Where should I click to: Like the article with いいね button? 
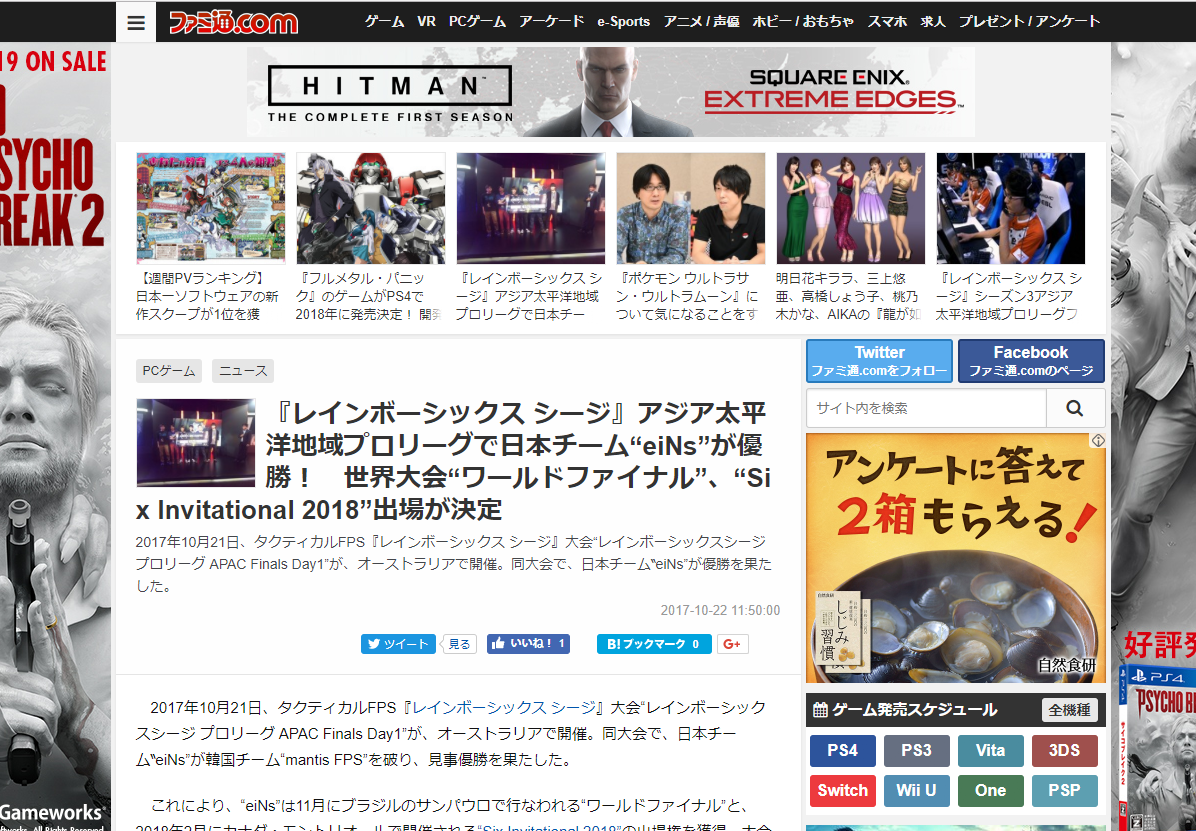click(x=529, y=644)
